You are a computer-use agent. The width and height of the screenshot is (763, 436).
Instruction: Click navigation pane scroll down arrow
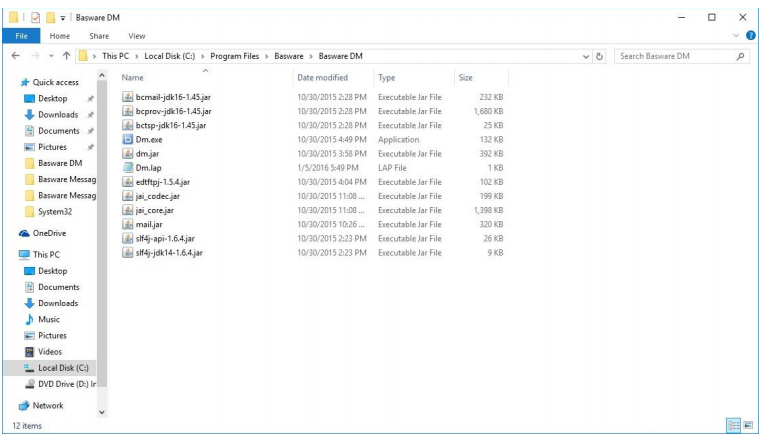tap(102, 412)
